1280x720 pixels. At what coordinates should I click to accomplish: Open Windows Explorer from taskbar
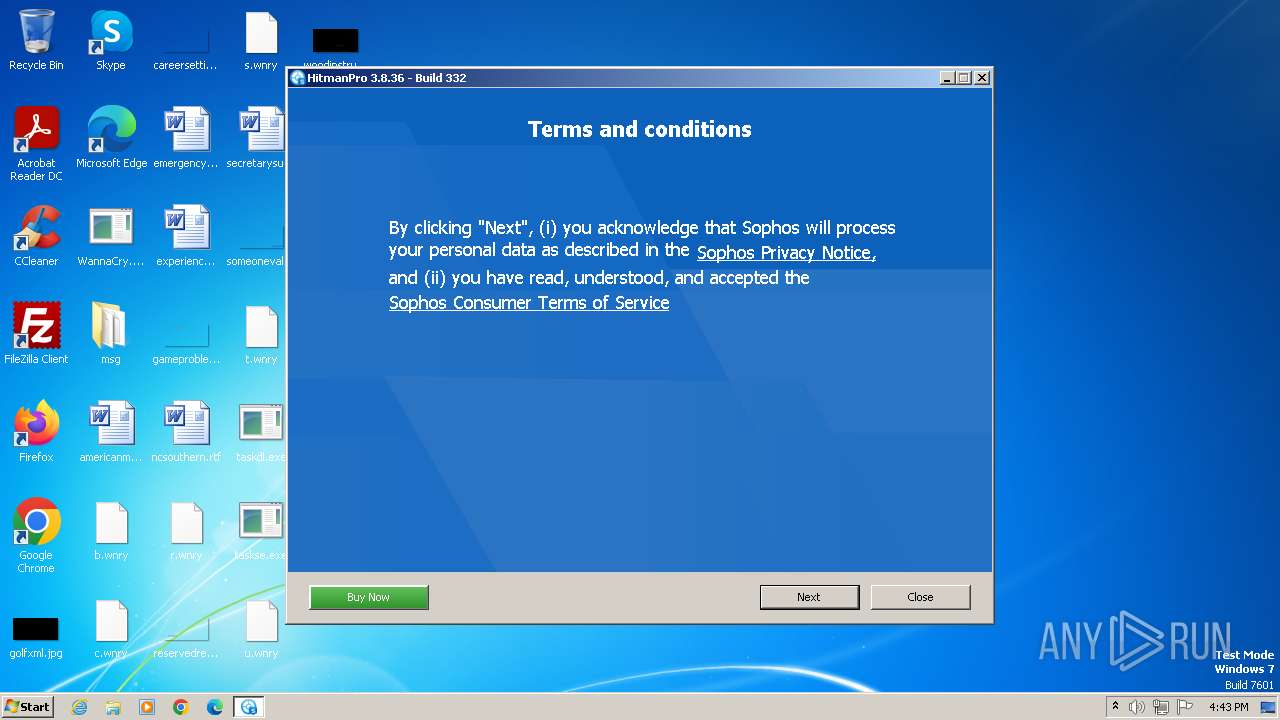pos(113,707)
